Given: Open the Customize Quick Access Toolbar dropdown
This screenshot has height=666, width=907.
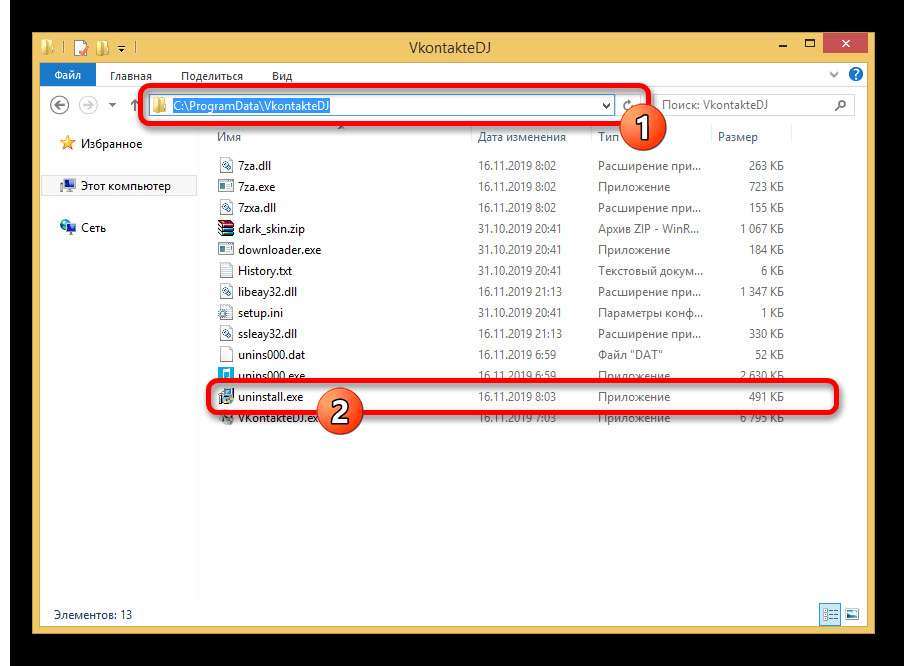Looking at the screenshot, I should (x=121, y=49).
